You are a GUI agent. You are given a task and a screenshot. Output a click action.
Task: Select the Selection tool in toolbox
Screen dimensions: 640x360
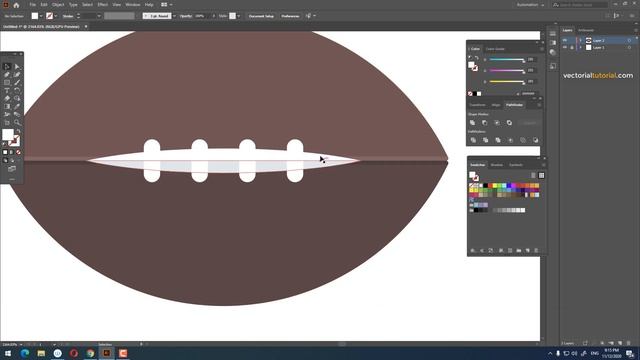[7, 67]
